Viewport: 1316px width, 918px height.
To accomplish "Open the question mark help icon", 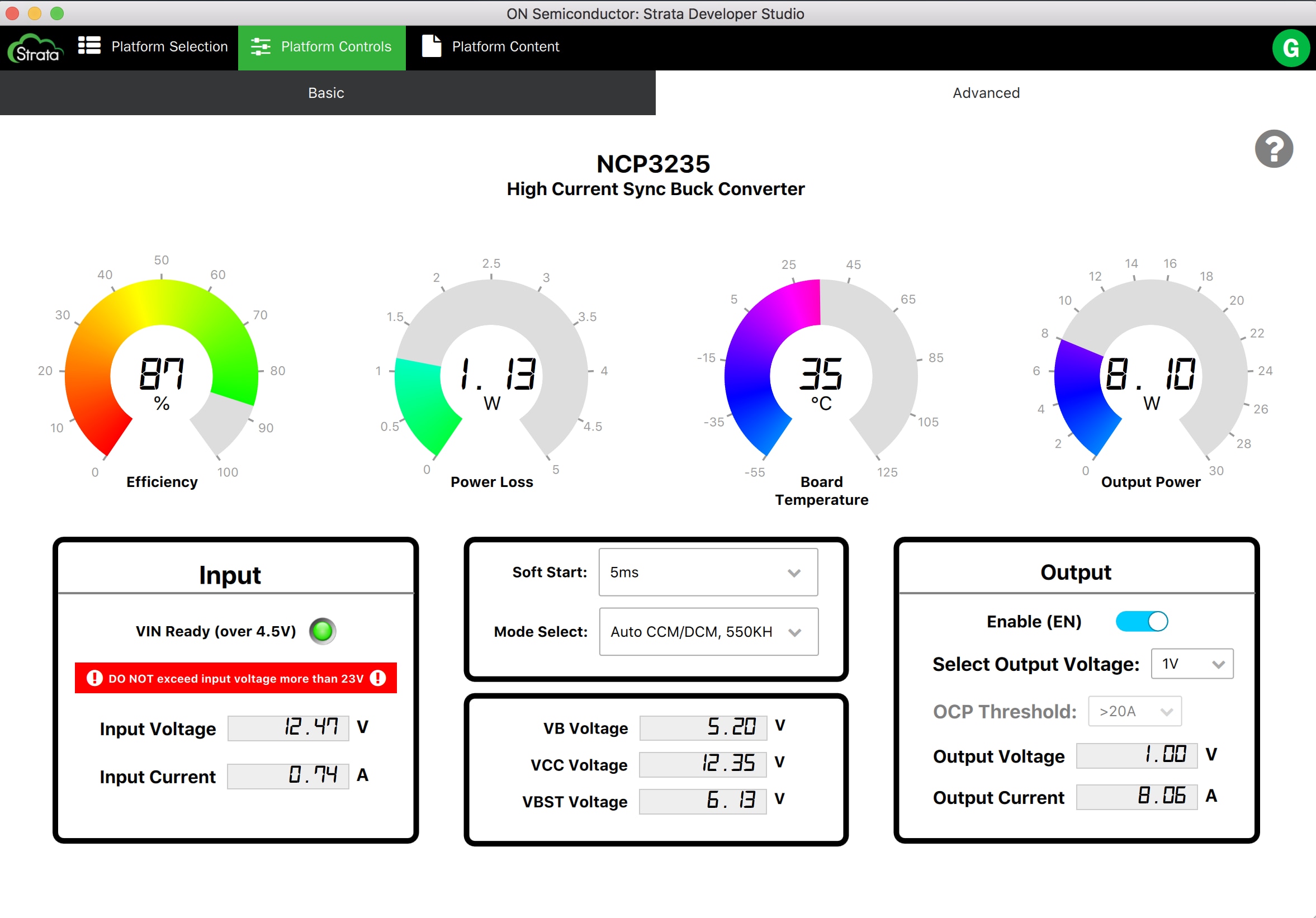I will pos(1274,149).
